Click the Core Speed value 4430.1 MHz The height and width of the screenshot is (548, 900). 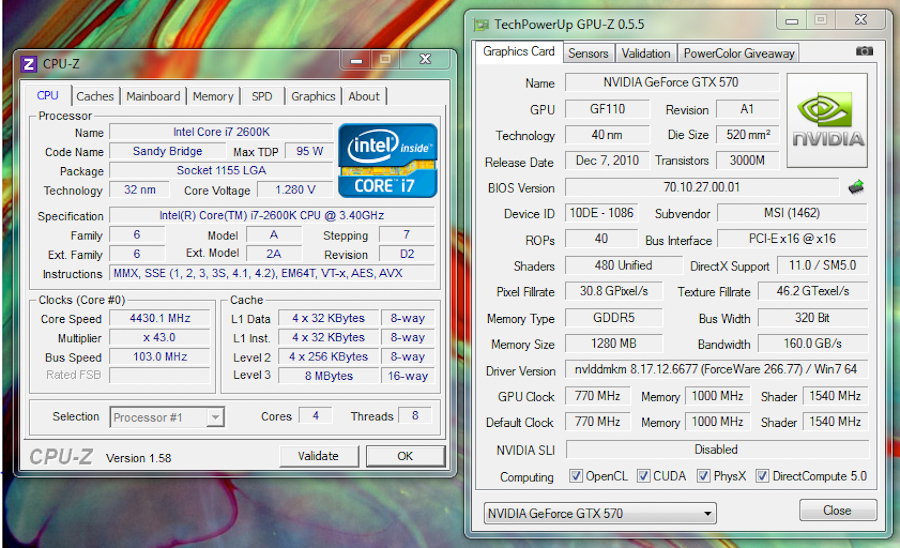pos(160,318)
